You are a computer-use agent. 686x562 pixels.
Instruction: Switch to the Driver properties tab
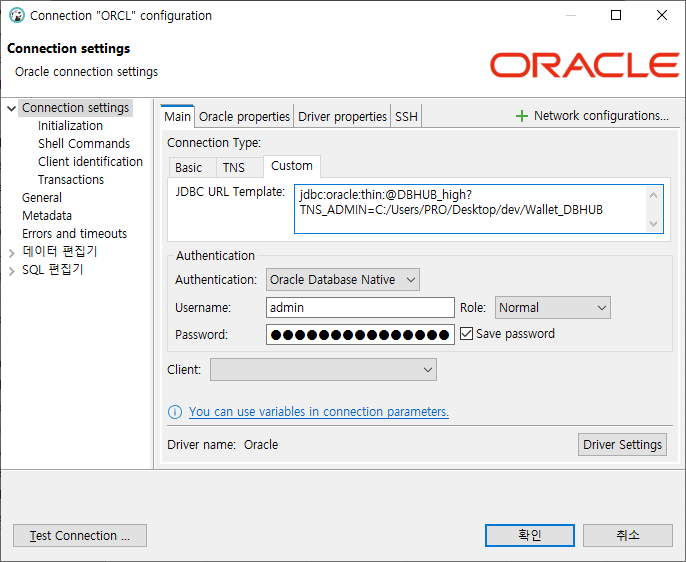pos(342,117)
